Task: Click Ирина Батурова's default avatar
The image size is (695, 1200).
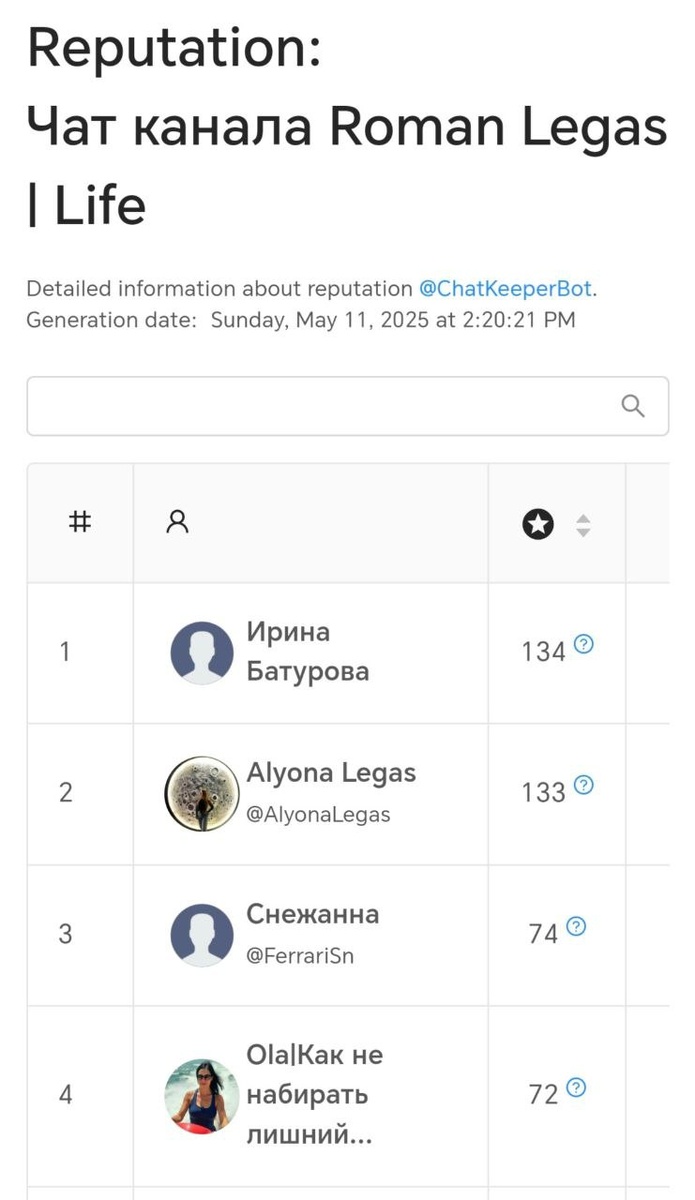Action: click(x=202, y=653)
